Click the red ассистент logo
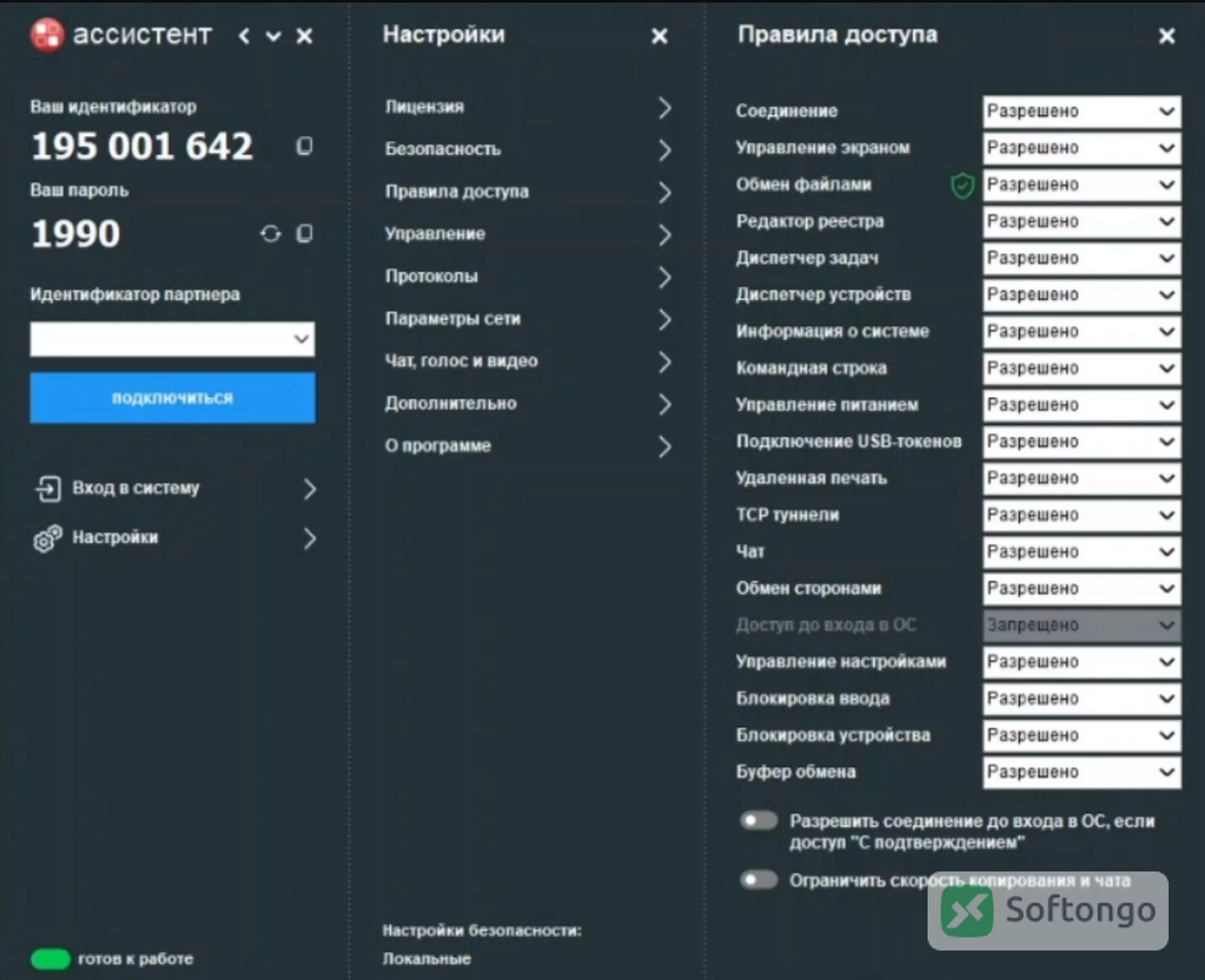 click(47, 35)
